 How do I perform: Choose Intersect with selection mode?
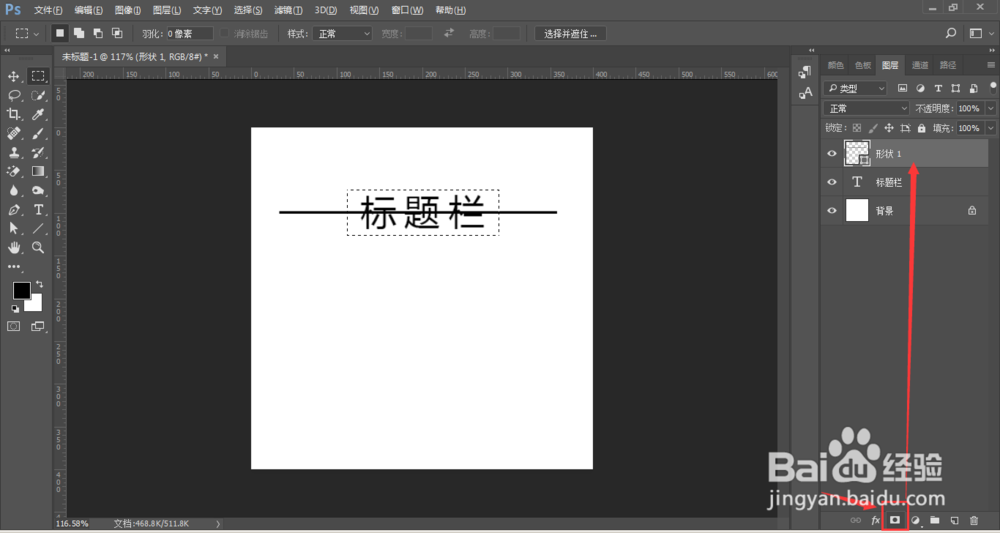117,33
